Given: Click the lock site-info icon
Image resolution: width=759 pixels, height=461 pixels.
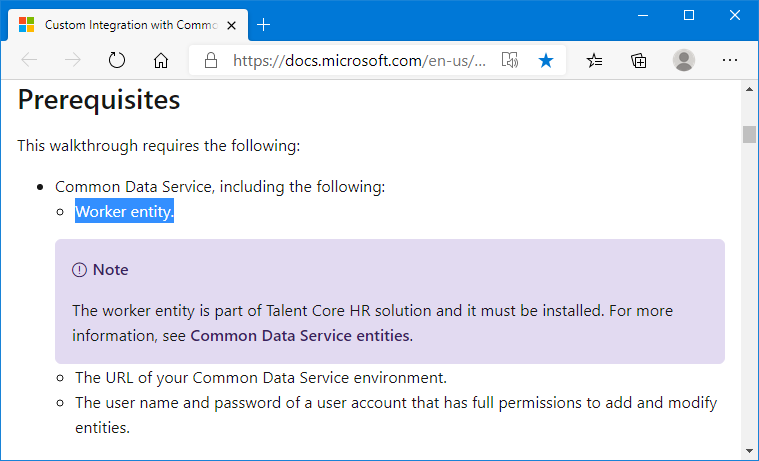Looking at the screenshot, I should pos(211,60).
